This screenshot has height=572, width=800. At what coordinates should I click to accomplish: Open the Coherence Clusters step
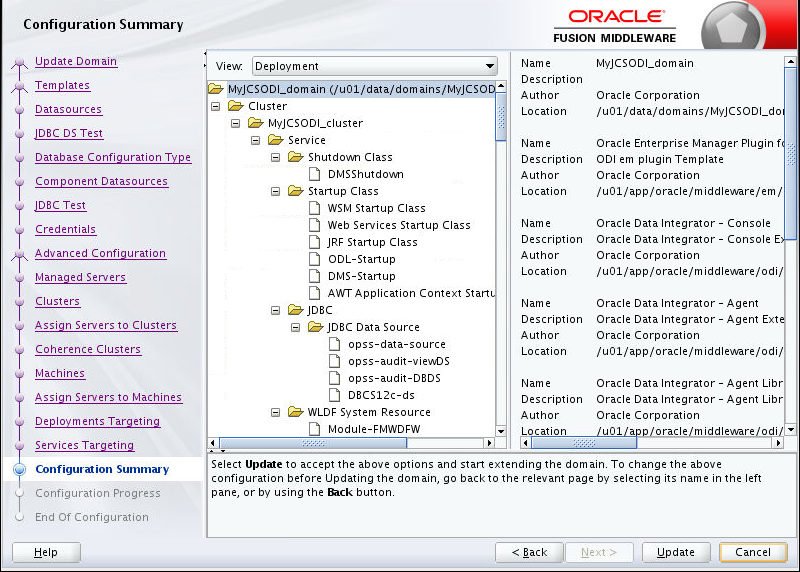pyautogui.click(x=88, y=349)
